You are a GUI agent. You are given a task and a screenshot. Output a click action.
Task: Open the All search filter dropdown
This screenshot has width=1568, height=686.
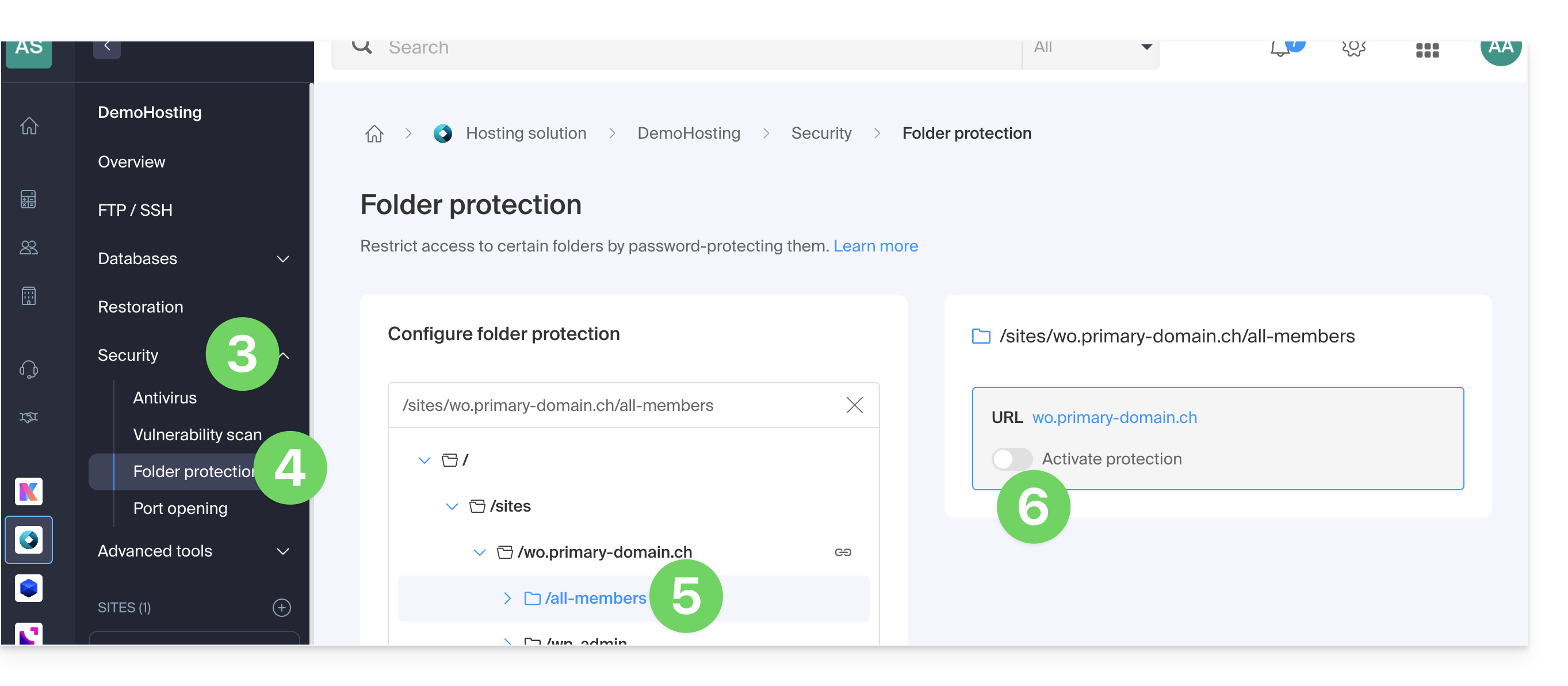[x=1091, y=48]
